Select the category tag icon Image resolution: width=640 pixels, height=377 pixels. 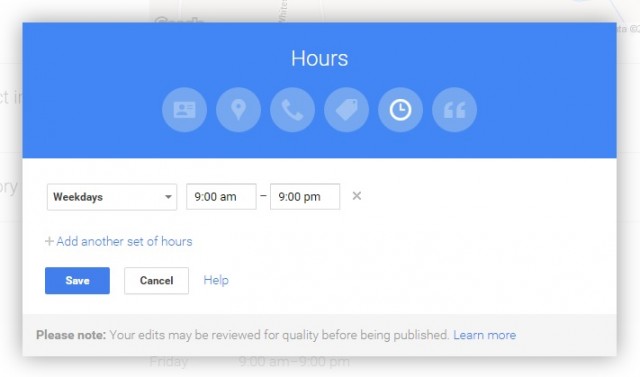[x=346, y=110]
